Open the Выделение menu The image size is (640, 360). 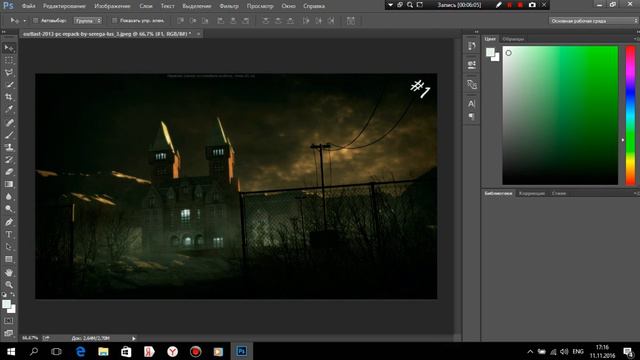(197, 6)
